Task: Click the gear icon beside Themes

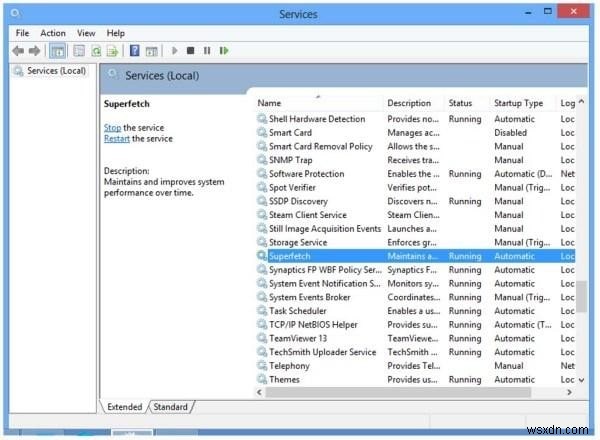Action: pyautogui.click(x=262, y=379)
